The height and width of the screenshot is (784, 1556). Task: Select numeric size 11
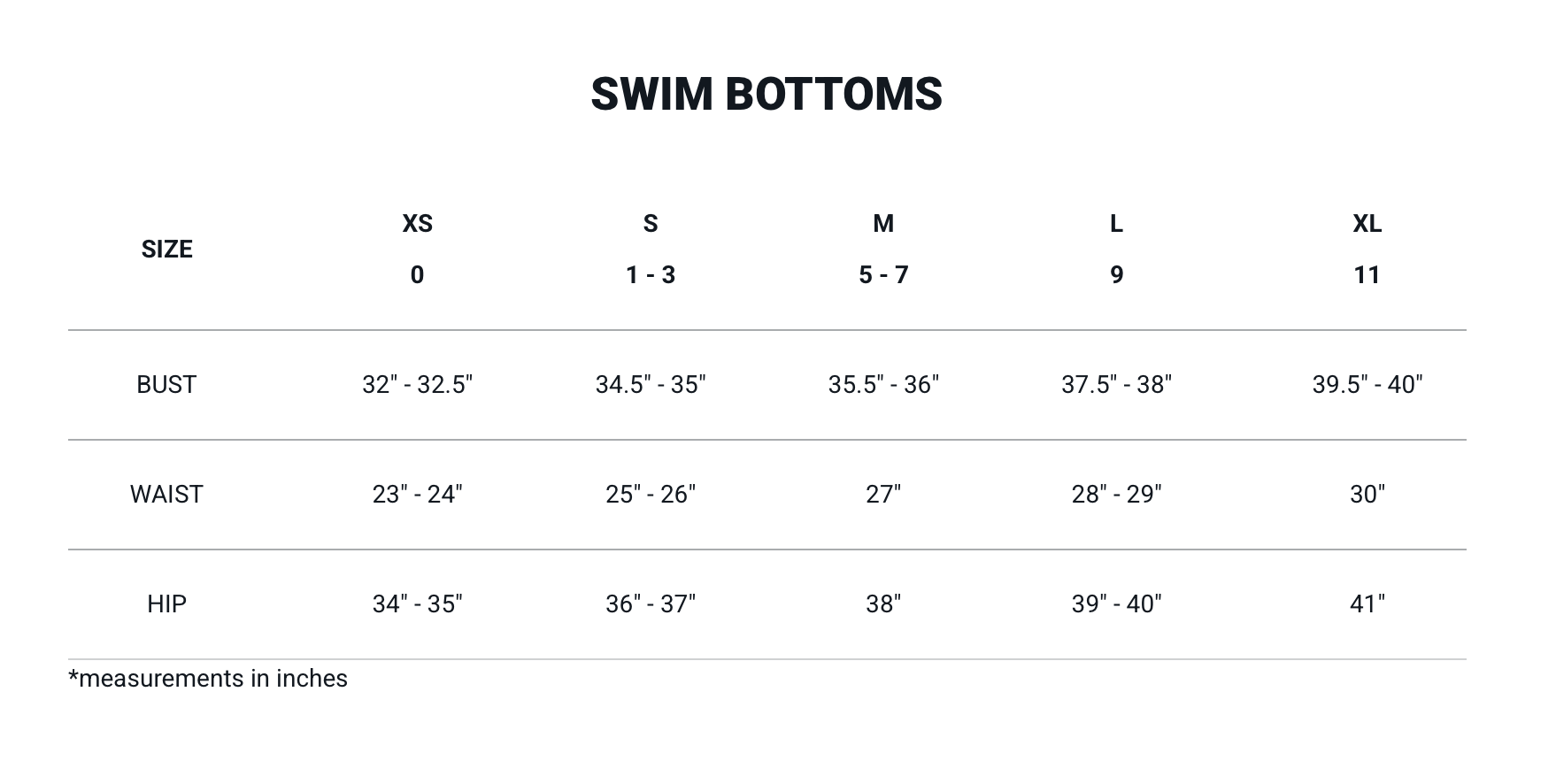tap(1367, 275)
